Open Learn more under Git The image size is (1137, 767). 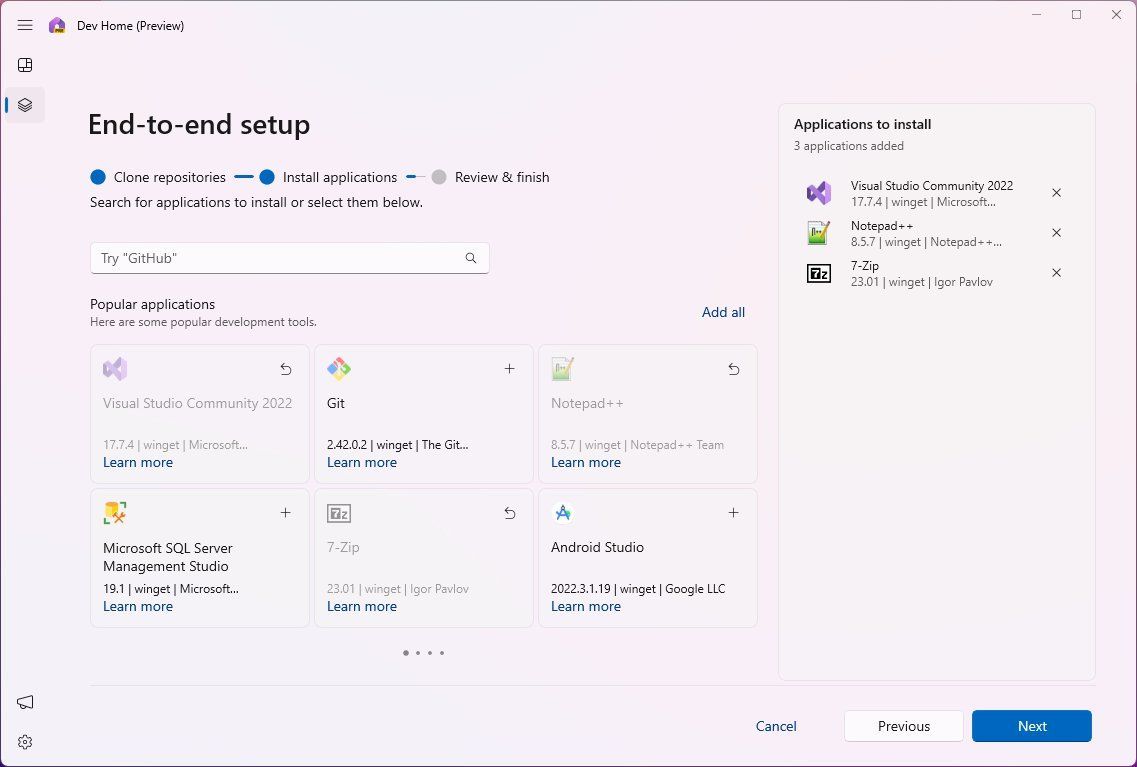coord(361,462)
